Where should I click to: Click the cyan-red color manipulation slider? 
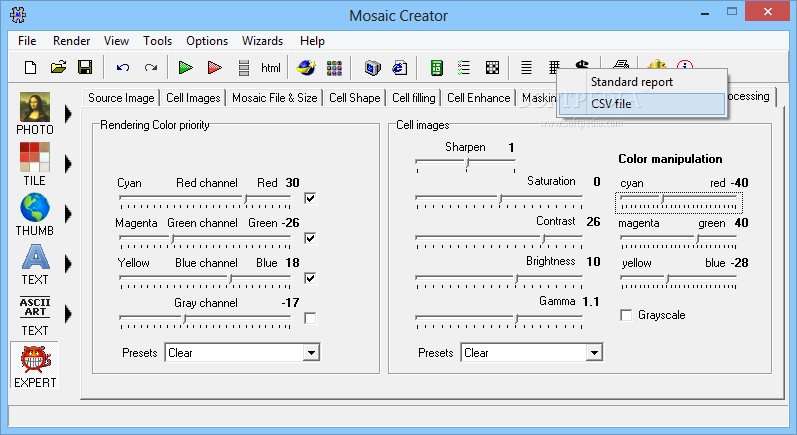tap(679, 202)
